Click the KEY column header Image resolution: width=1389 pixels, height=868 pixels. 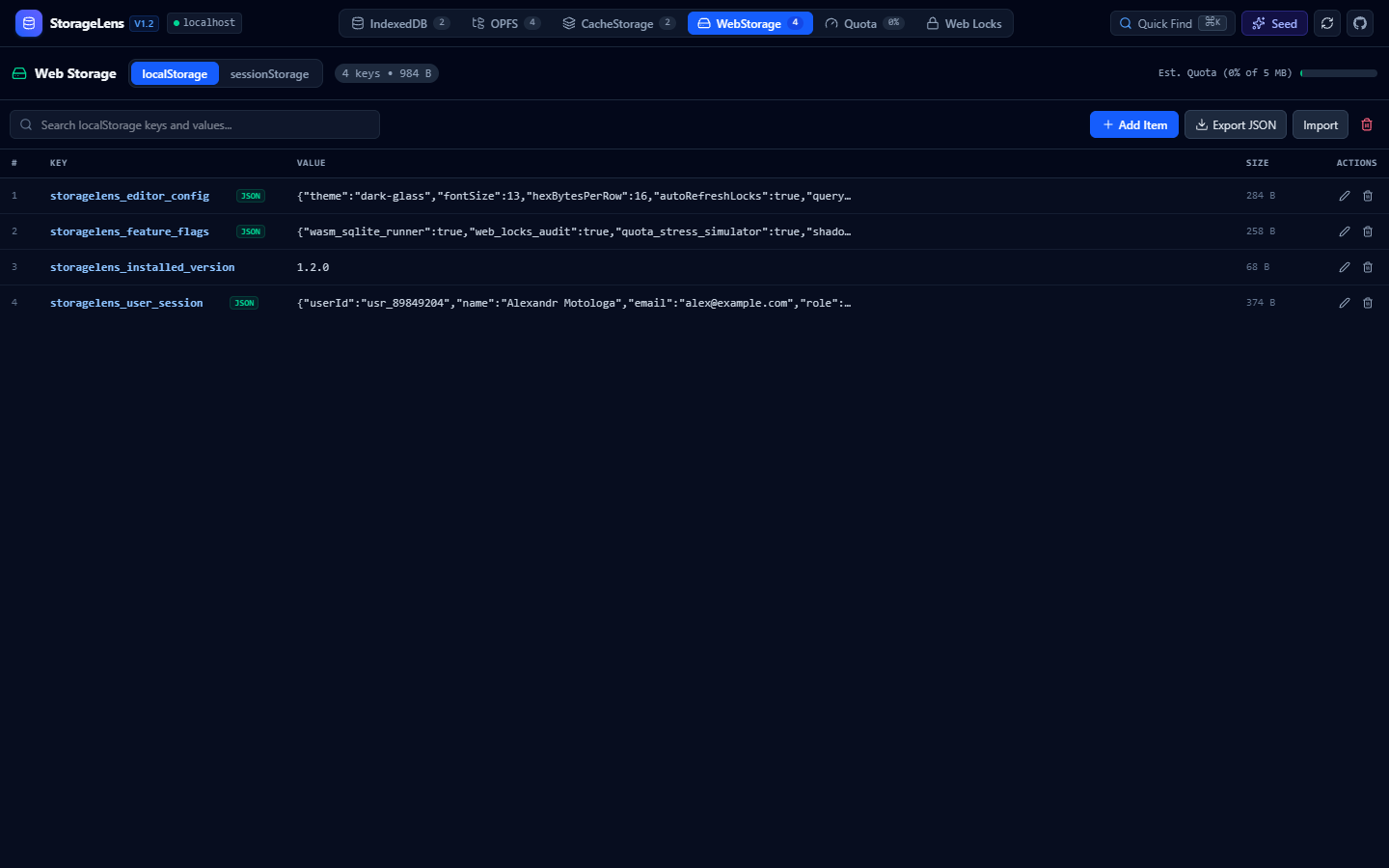click(59, 163)
